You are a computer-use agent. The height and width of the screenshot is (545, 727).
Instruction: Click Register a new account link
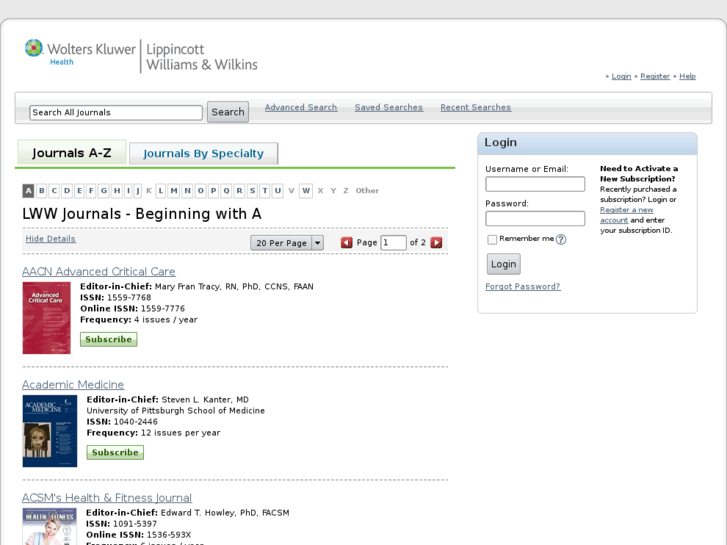(x=626, y=215)
